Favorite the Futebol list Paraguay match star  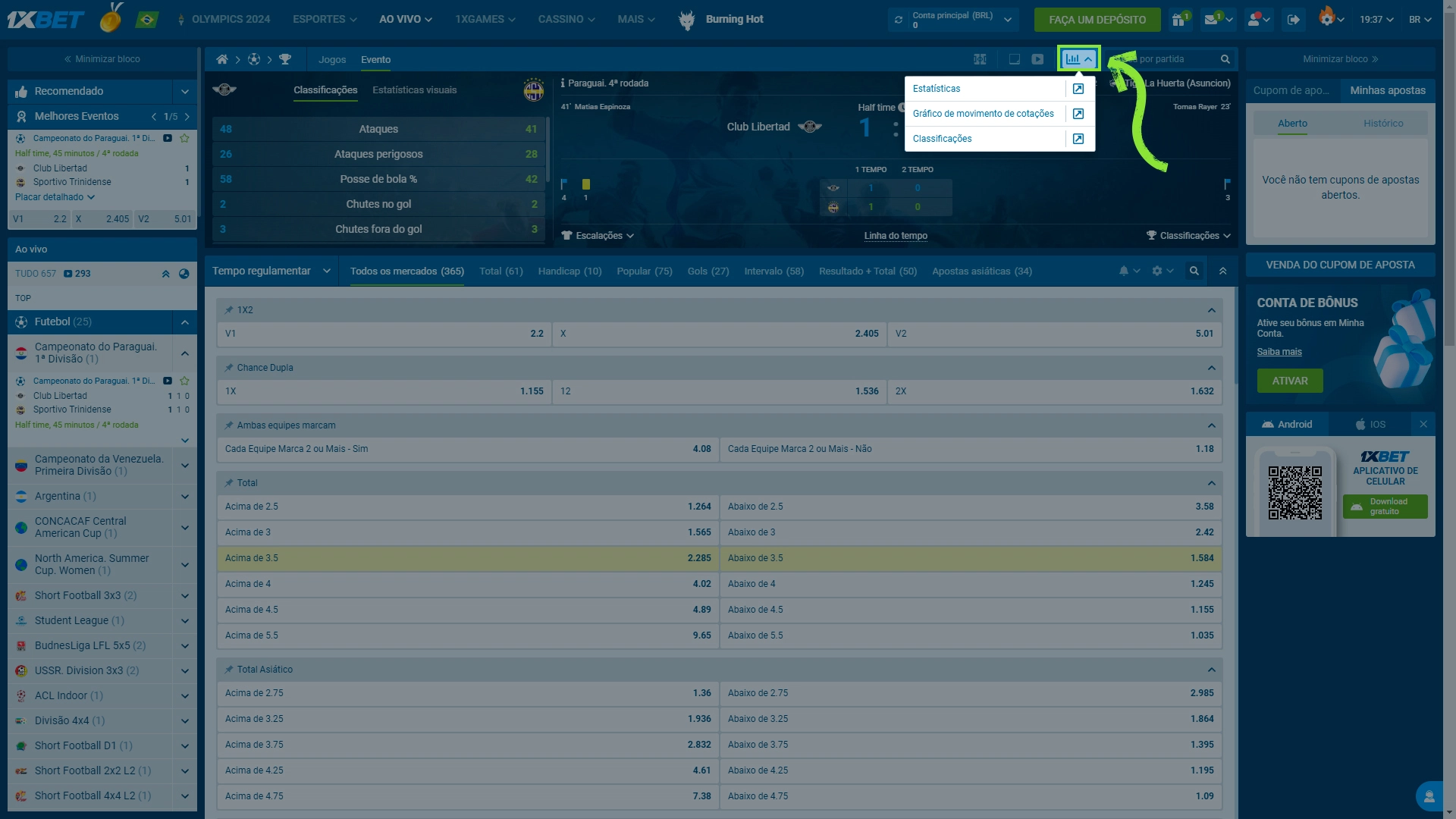pos(184,381)
